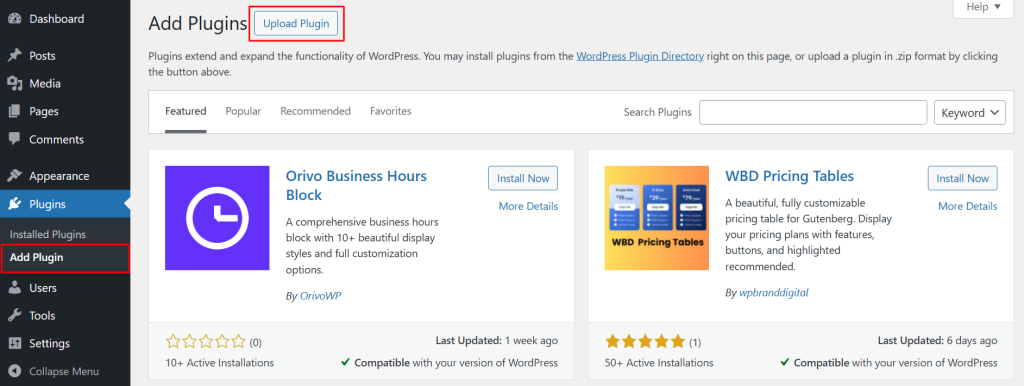Switch to the Featured tab
Screen dimensions: 1024x386
(185, 111)
